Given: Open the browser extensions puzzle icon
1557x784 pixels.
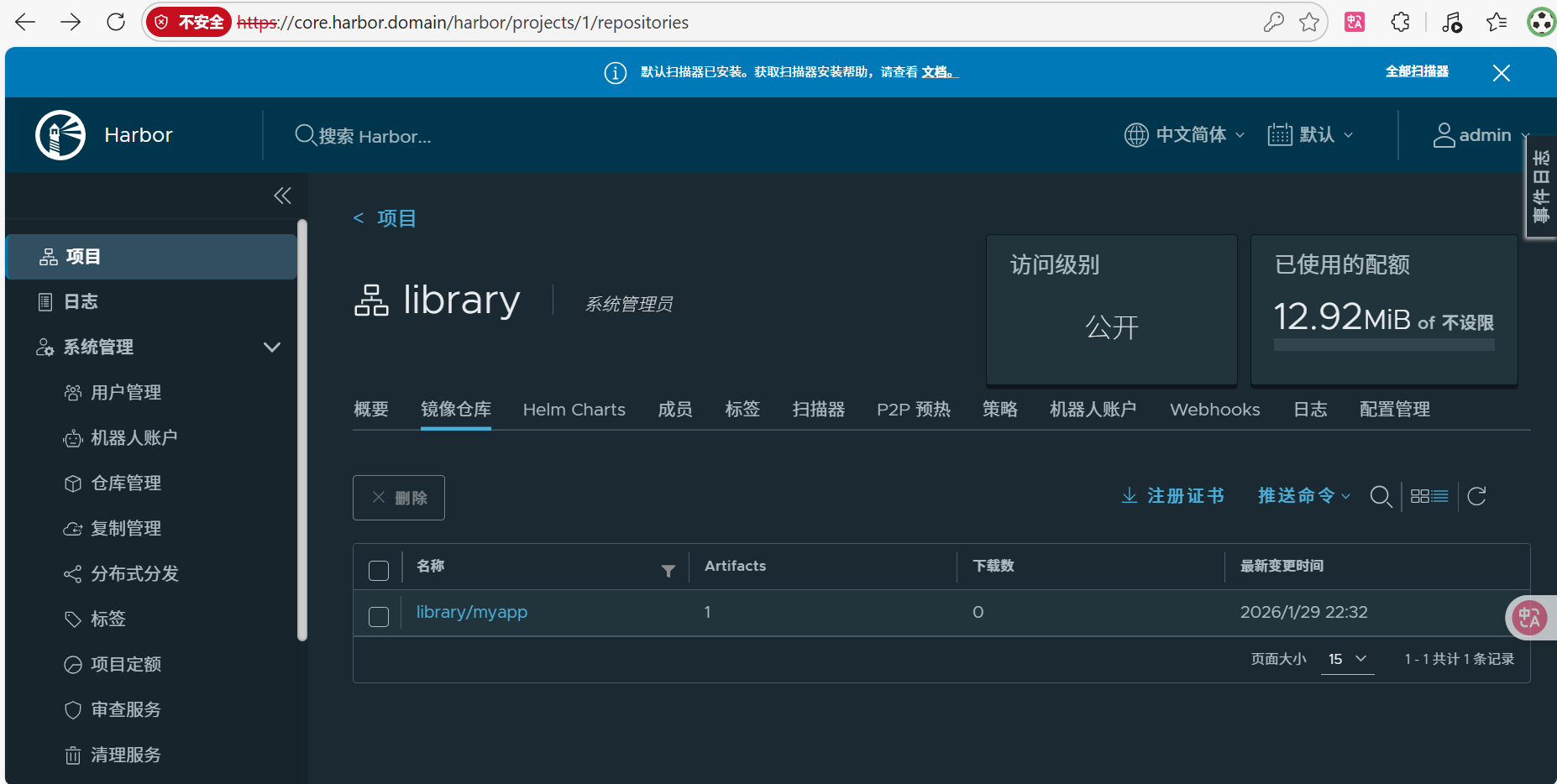Looking at the screenshot, I should coord(1400,23).
